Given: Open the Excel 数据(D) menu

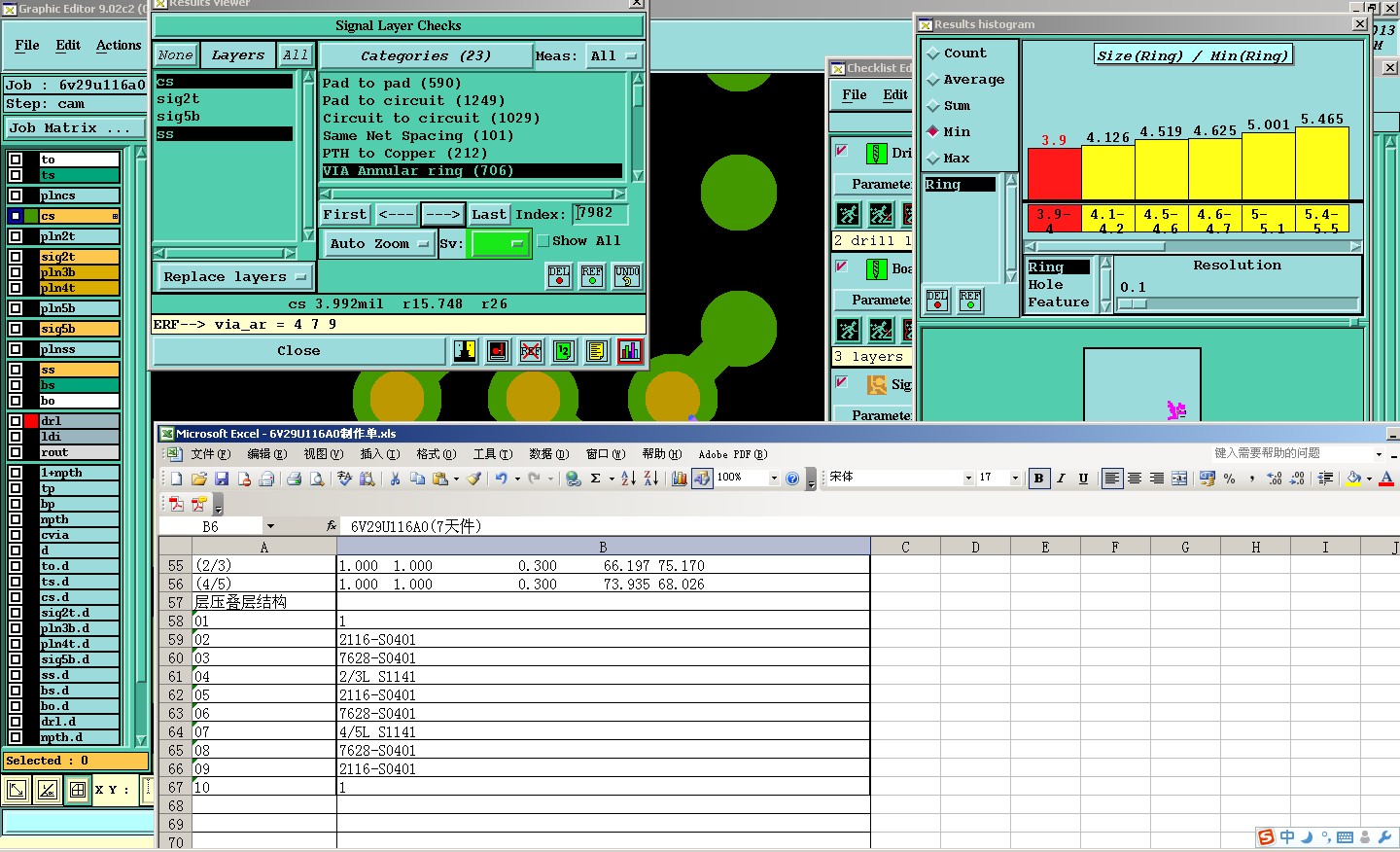Looking at the screenshot, I should pos(549,454).
